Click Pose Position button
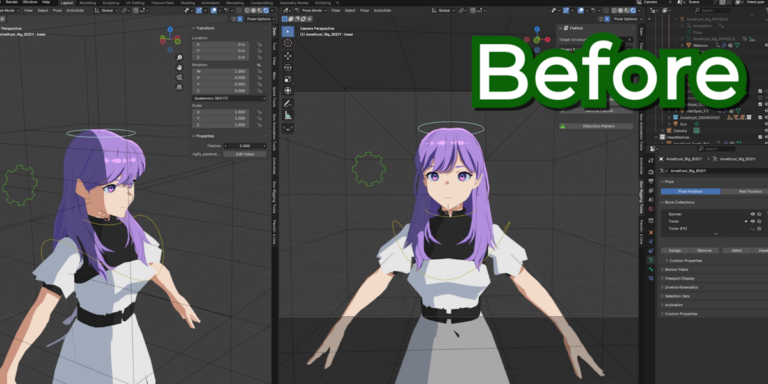The image size is (768, 384). click(691, 192)
